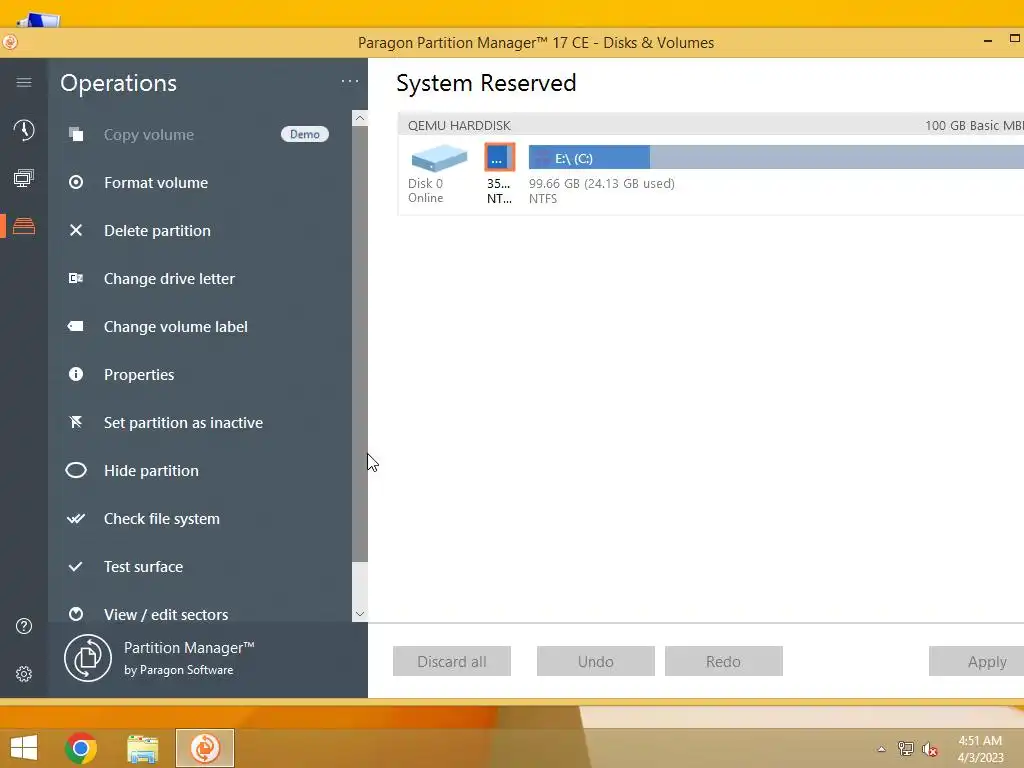Click the Delete partition X icon

pyautogui.click(x=76, y=231)
